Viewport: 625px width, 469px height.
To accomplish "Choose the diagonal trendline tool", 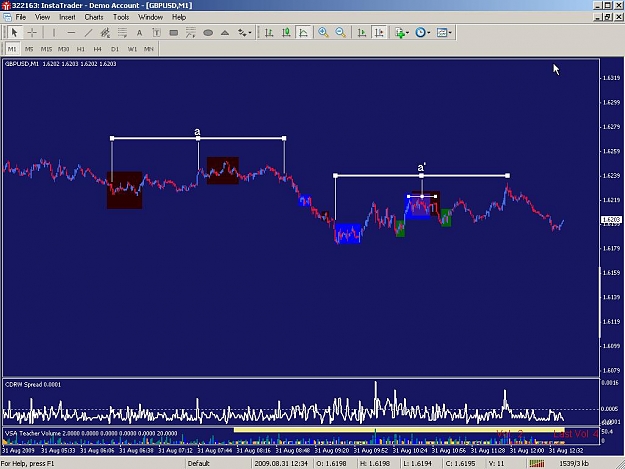I will 88,33.
